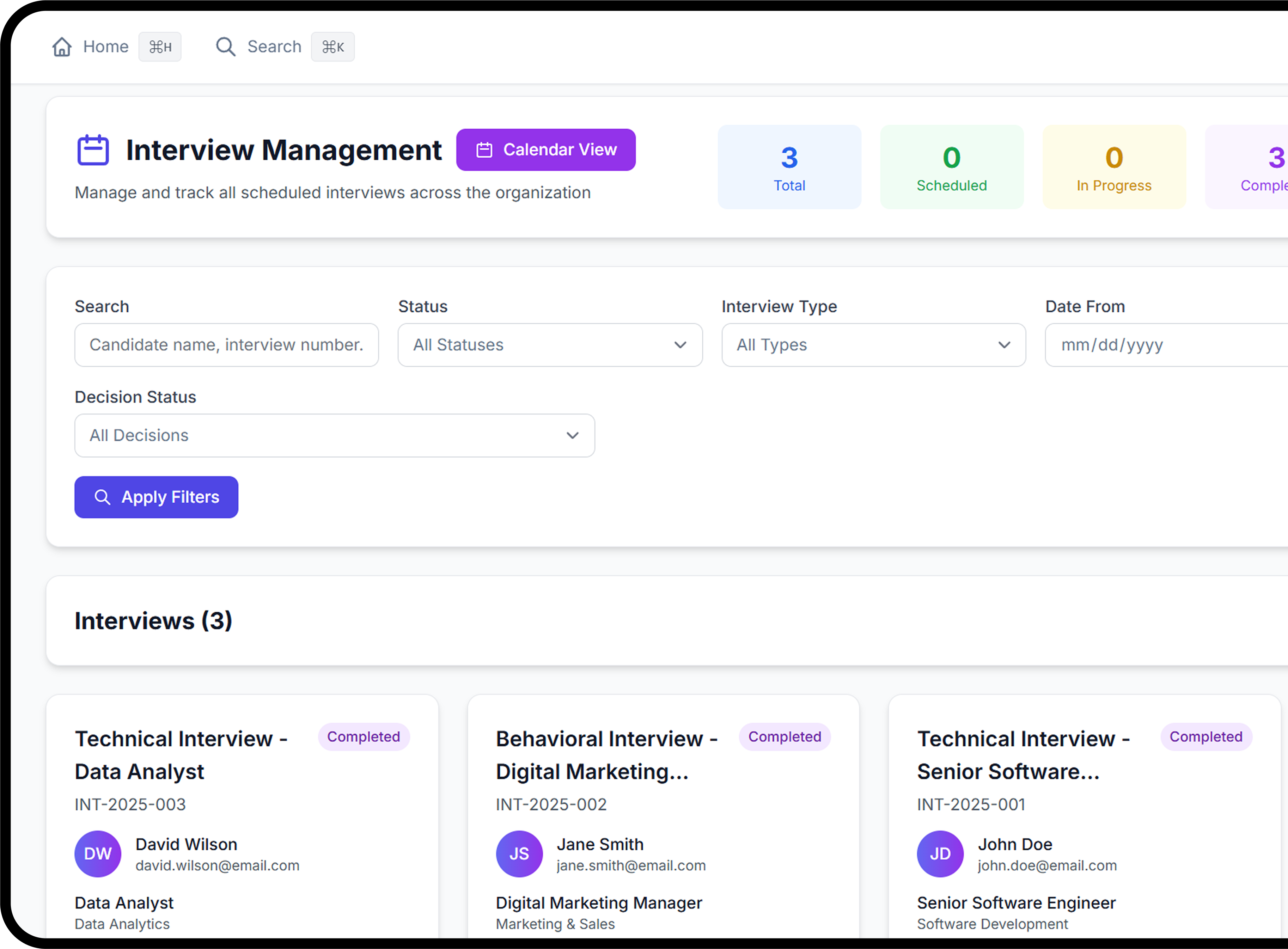Click the search icon in Apply Filters button
Image resolution: width=1288 pixels, height=949 pixels.
[x=103, y=497]
